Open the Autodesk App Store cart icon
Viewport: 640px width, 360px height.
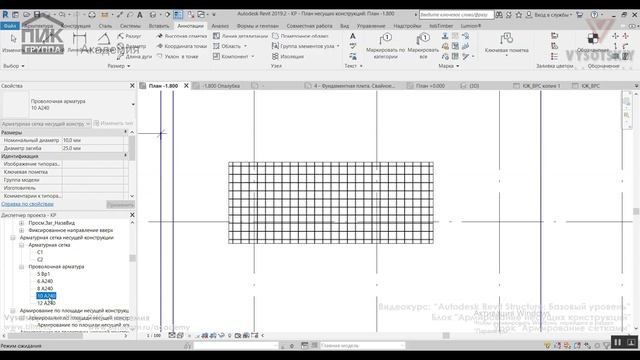[x=579, y=15]
